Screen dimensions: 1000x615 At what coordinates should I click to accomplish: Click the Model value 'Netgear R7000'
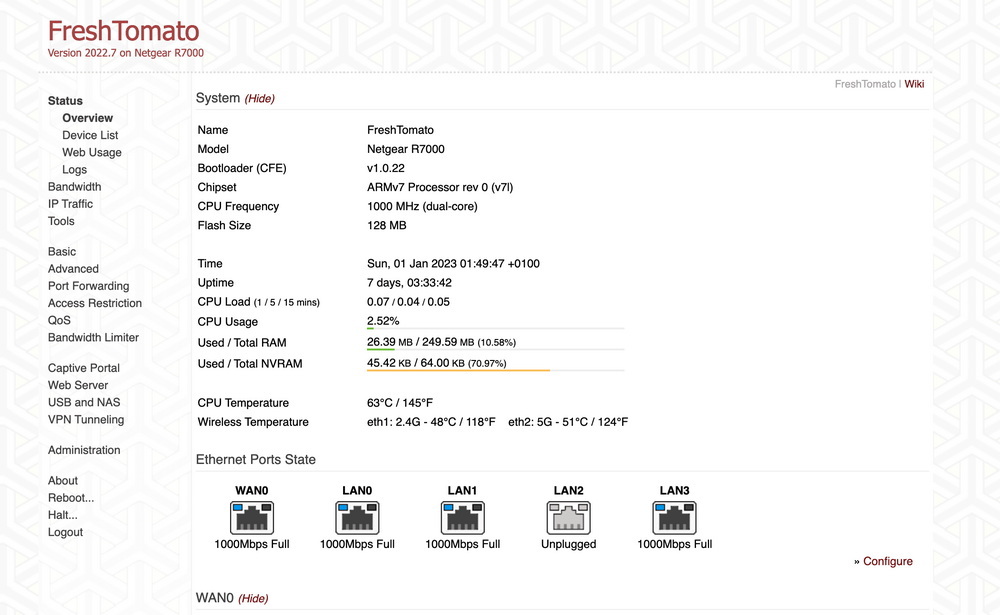[406, 149]
